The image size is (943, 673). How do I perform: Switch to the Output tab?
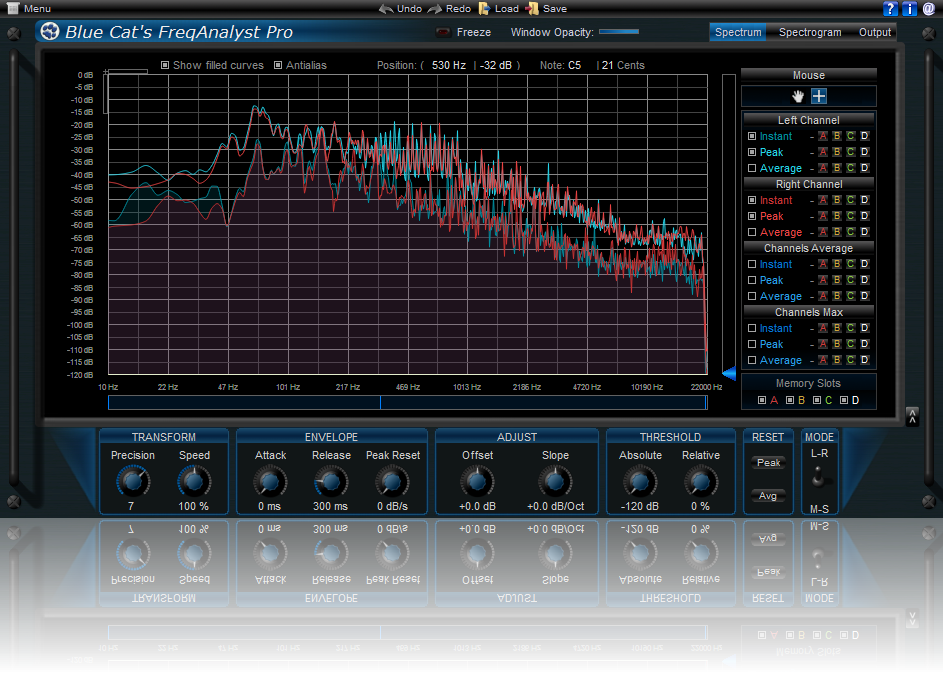pyautogui.click(x=875, y=32)
